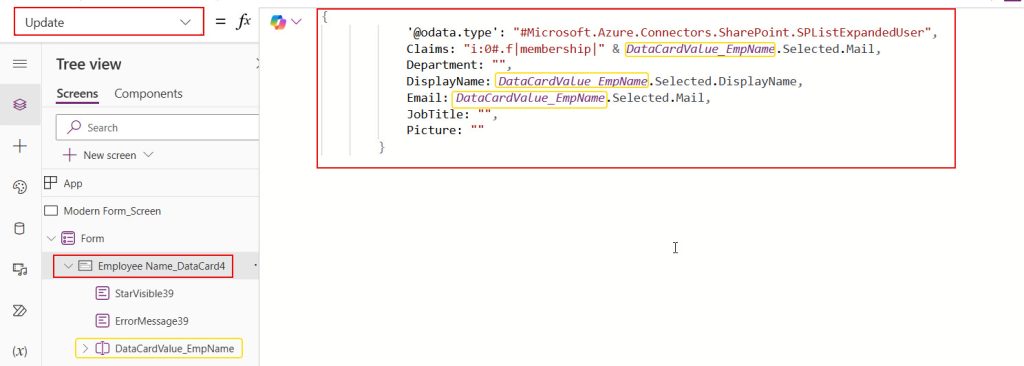This screenshot has width=1024, height=366.
Task: Expand the New screen dropdown chevron
Action: click(148, 155)
